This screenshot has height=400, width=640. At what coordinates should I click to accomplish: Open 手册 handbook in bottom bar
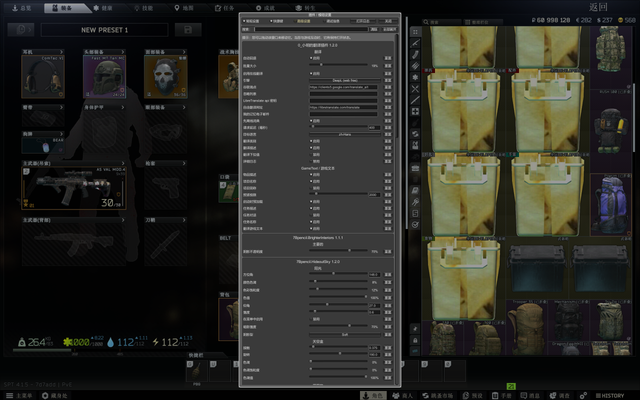501,396
